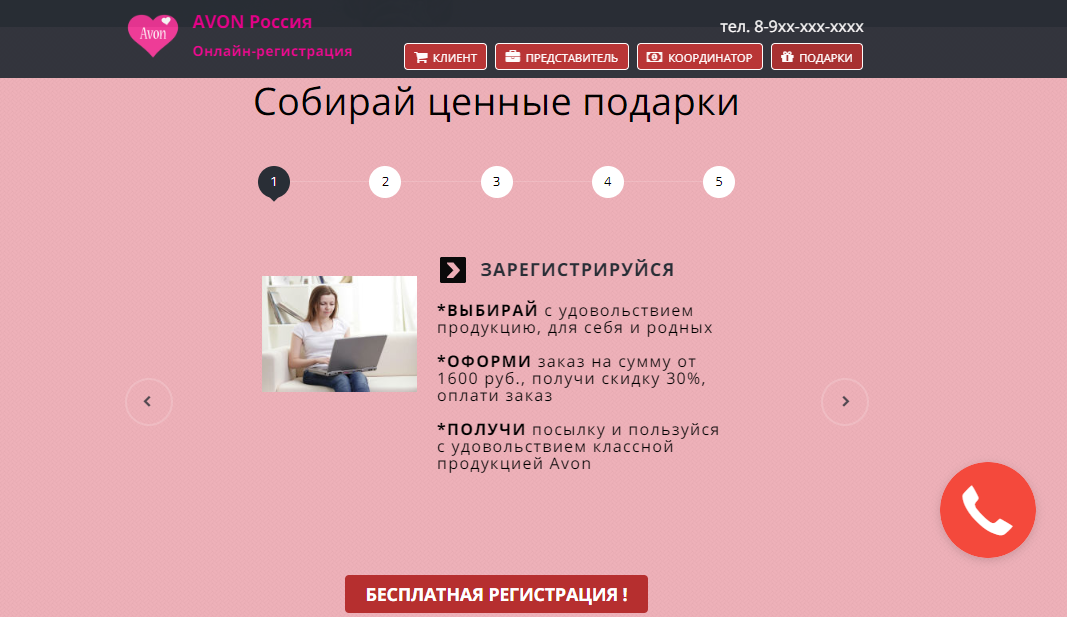Click the phone number in the header

pyautogui.click(x=791, y=27)
